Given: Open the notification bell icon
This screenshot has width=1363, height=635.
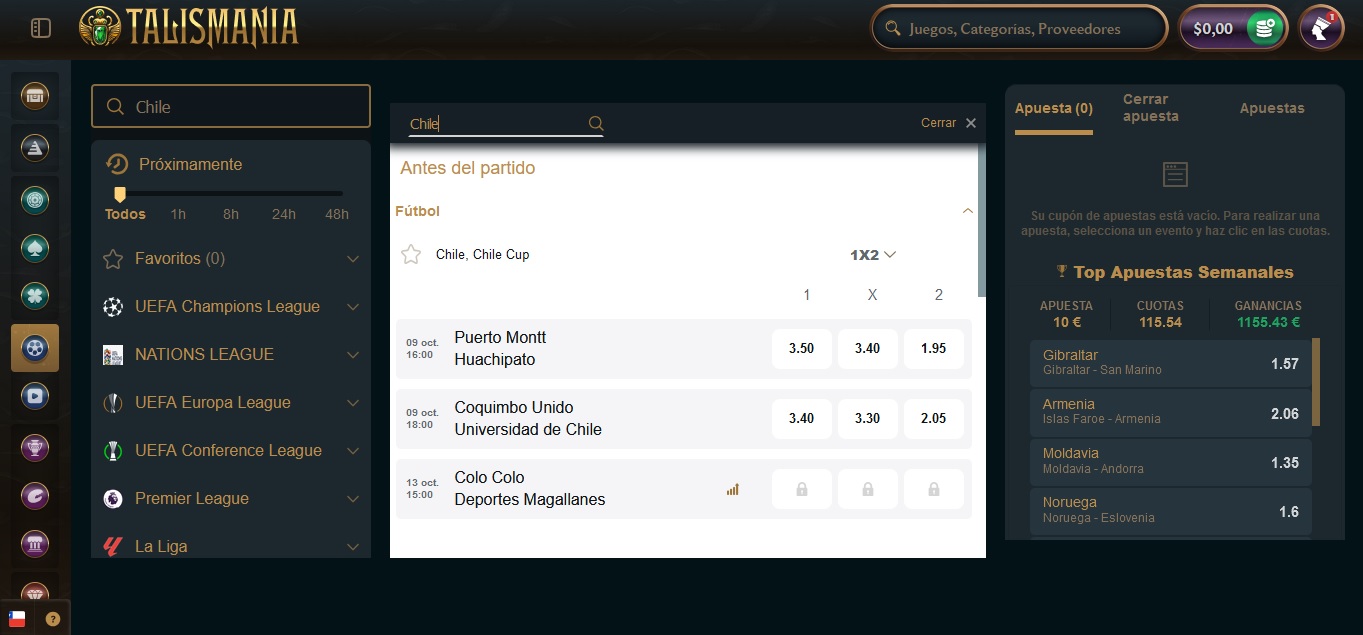Looking at the screenshot, I should click(1320, 27).
